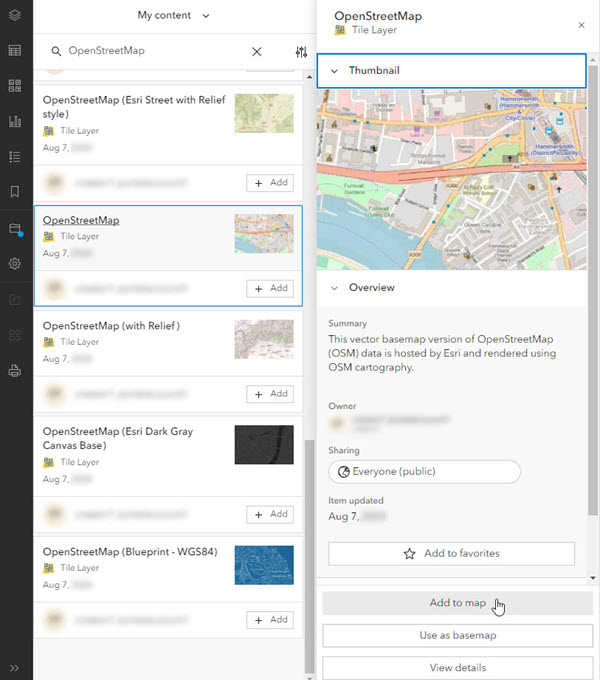Open the Legend list icon in sidebar
Image resolution: width=600 pixels, height=680 pixels.
15,157
